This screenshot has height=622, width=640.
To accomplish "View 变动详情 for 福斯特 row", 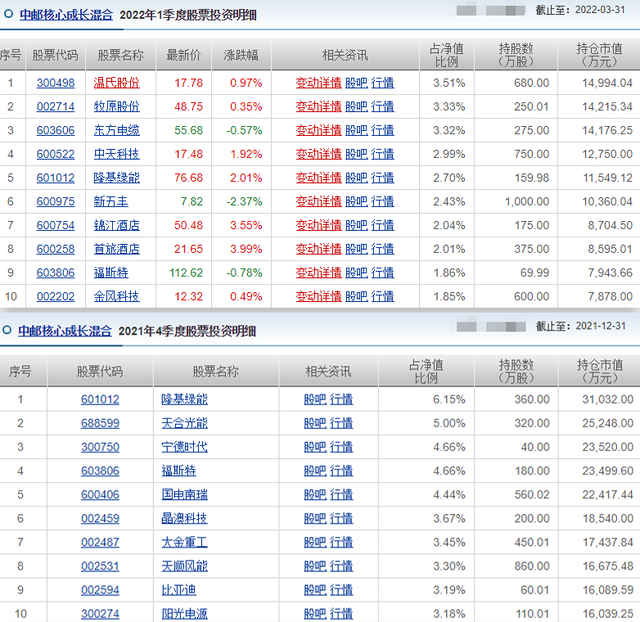I will click(x=319, y=272).
